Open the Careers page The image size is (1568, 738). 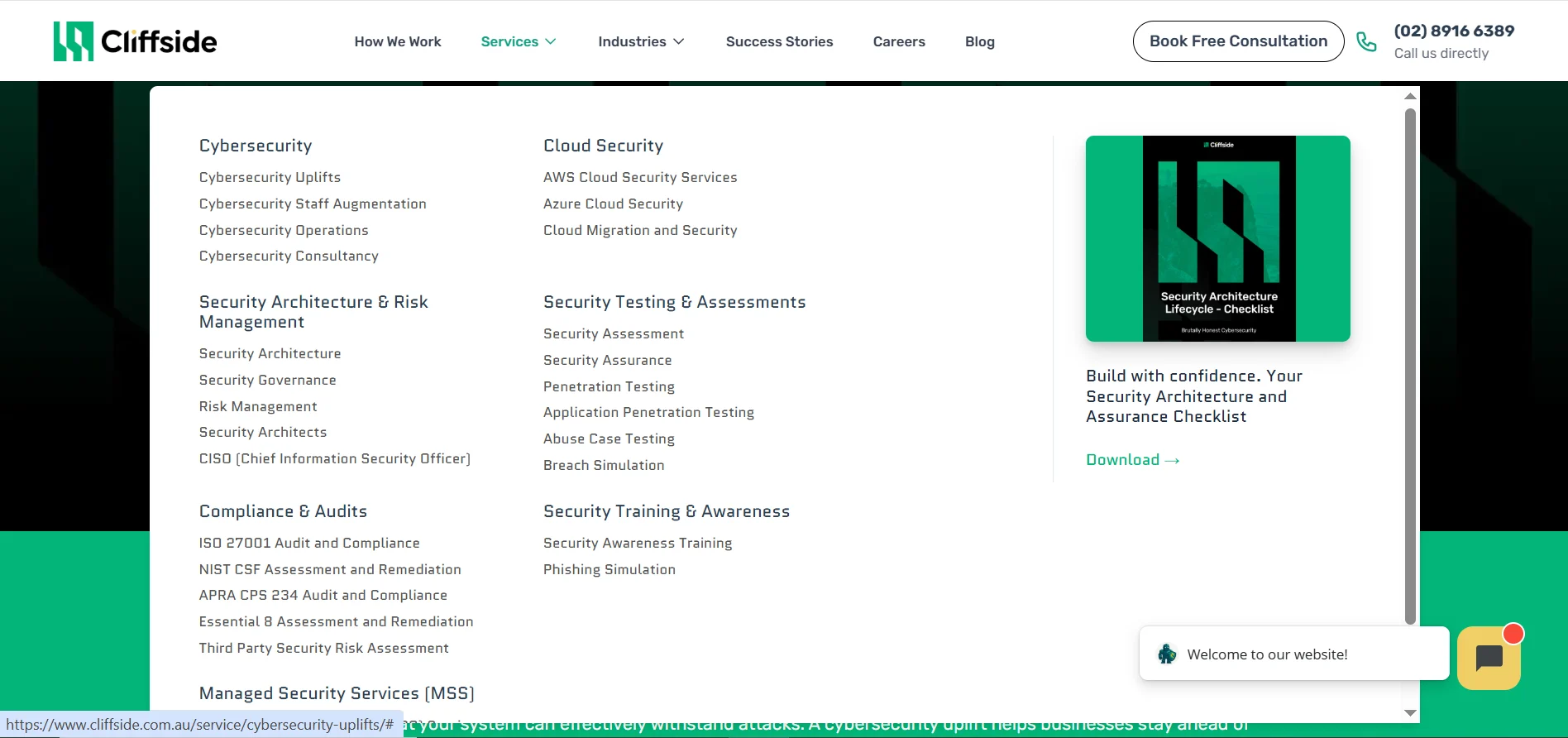pos(899,41)
